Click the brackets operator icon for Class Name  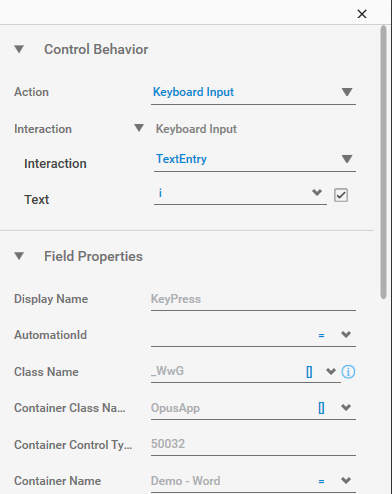click(309, 372)
